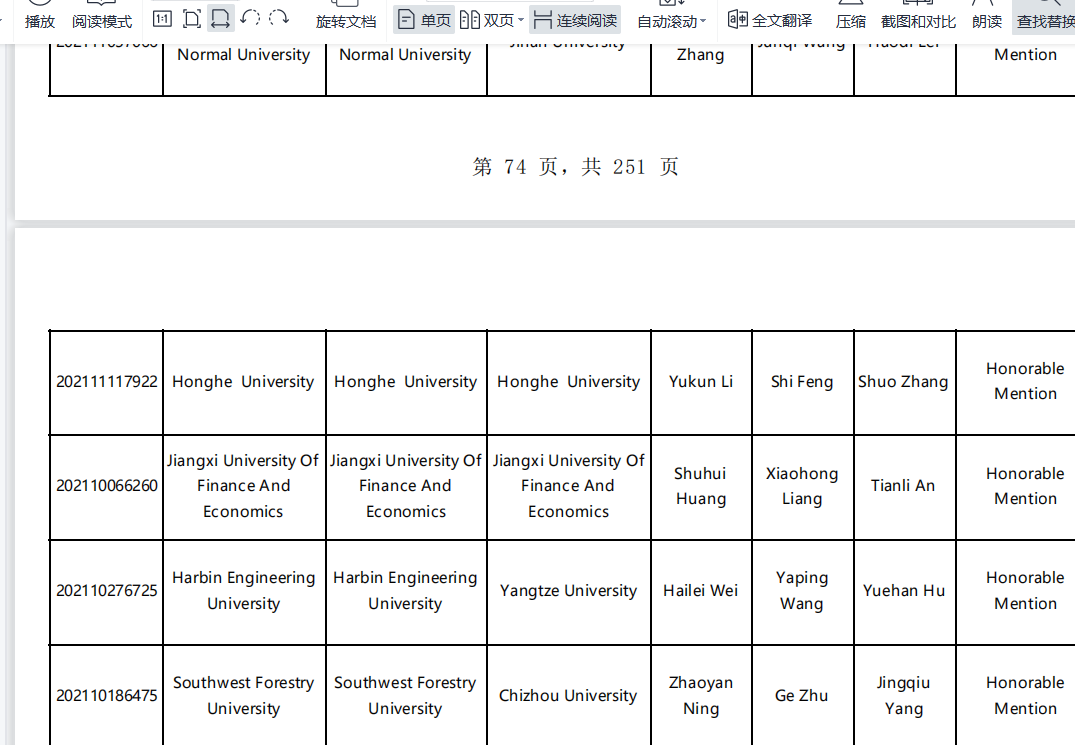1075x745 pixels.
Task: Click the name Ge Zhu
Action: click(801, 696)
